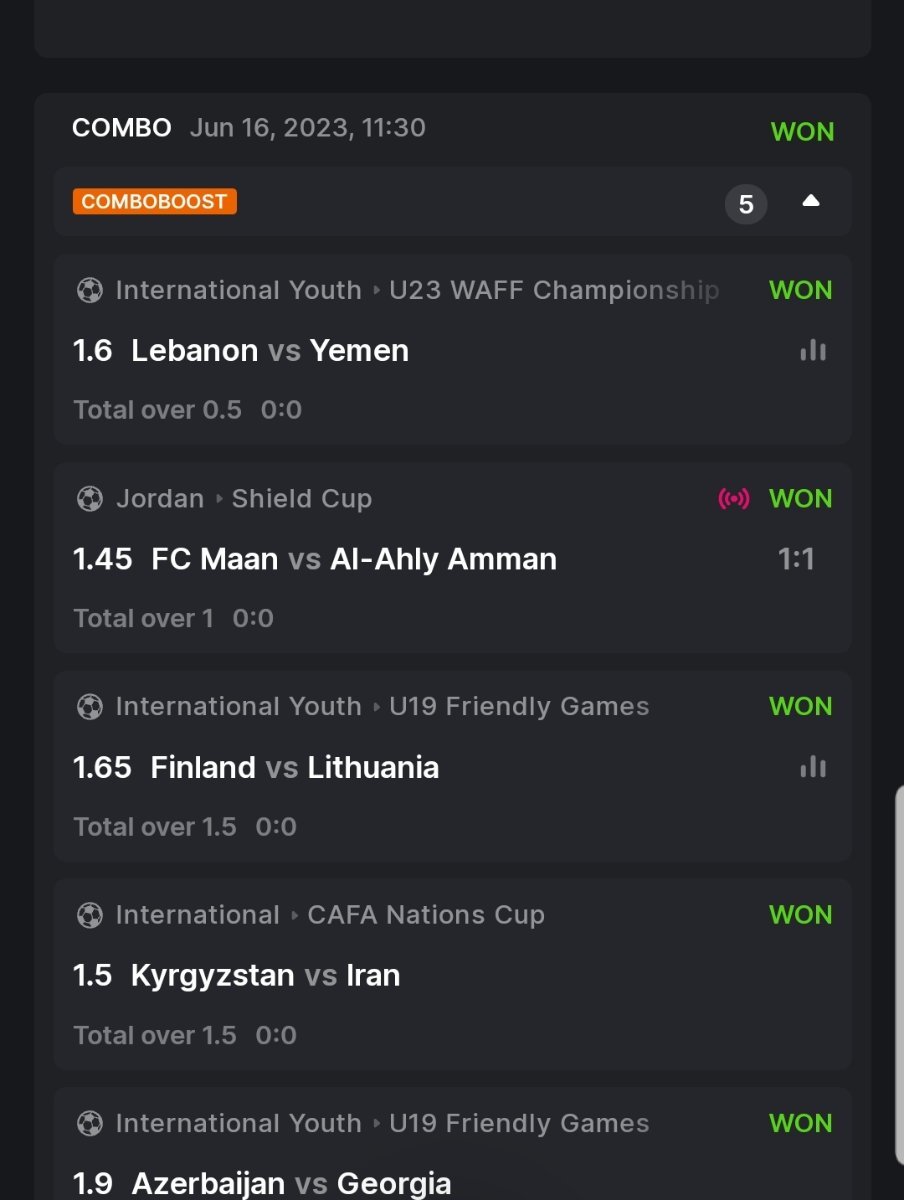This screenshot has height=1200, width=904.
Task: Click soccer ball icon beside U23 WAFF Championship
Action: 90,290
